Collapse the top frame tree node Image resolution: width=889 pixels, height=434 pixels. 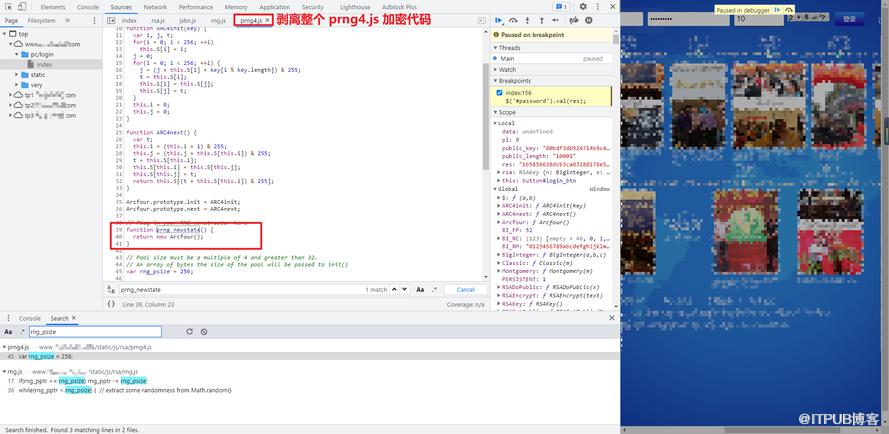5,34
